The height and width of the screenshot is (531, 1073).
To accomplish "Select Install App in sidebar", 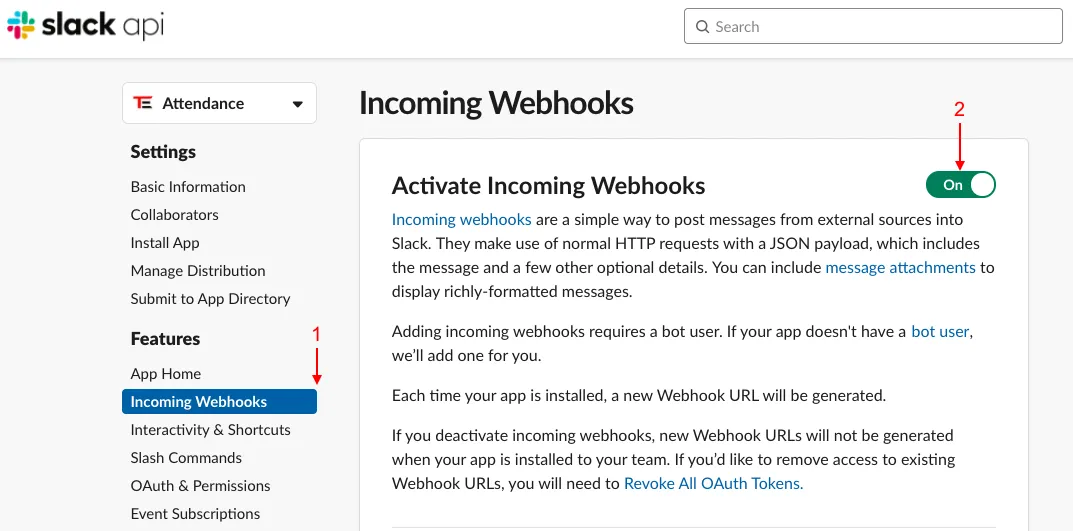I will pyautogui.click(x=165, y=243).
